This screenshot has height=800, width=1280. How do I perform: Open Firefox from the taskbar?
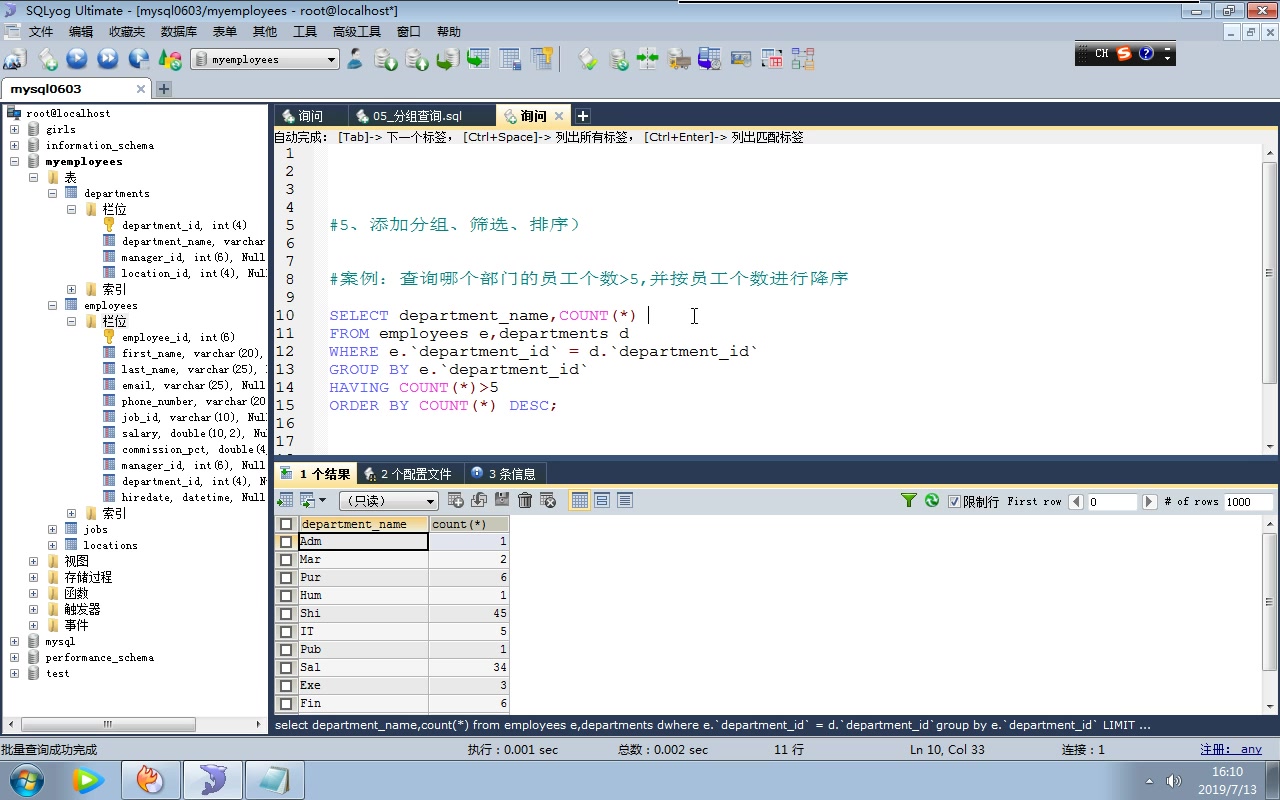[150, 779]
